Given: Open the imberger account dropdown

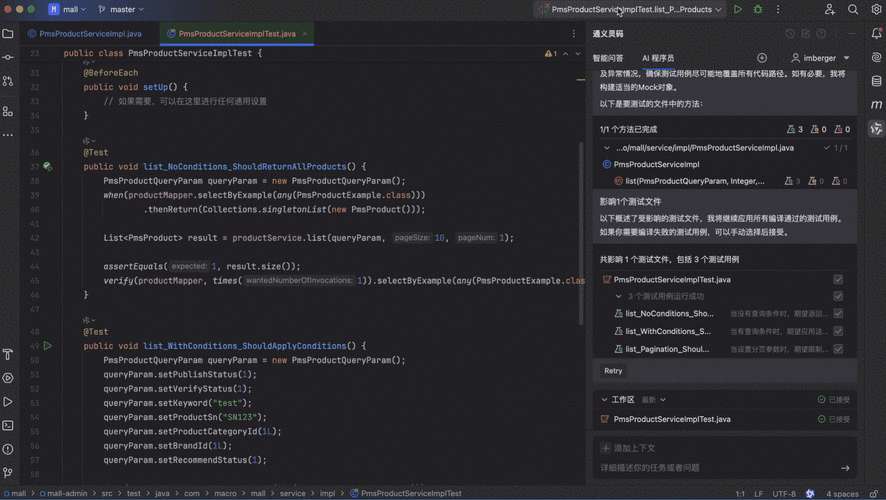Looking at the screenshot, I should (820, 58).
